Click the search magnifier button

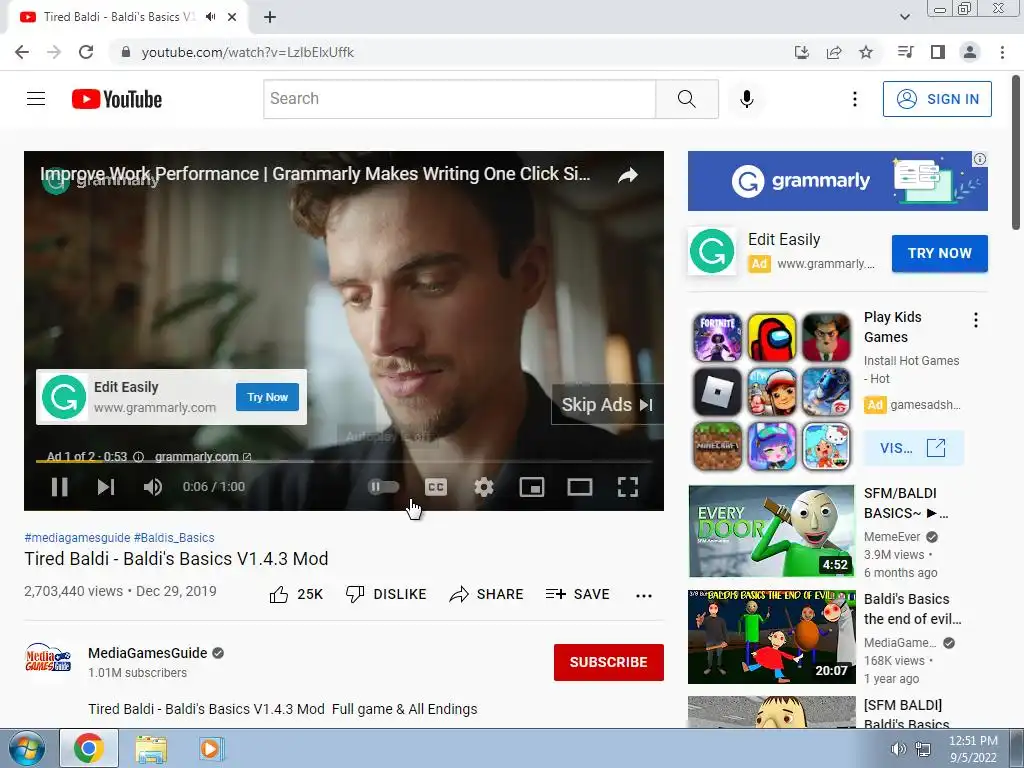click(x=686, y=99)
